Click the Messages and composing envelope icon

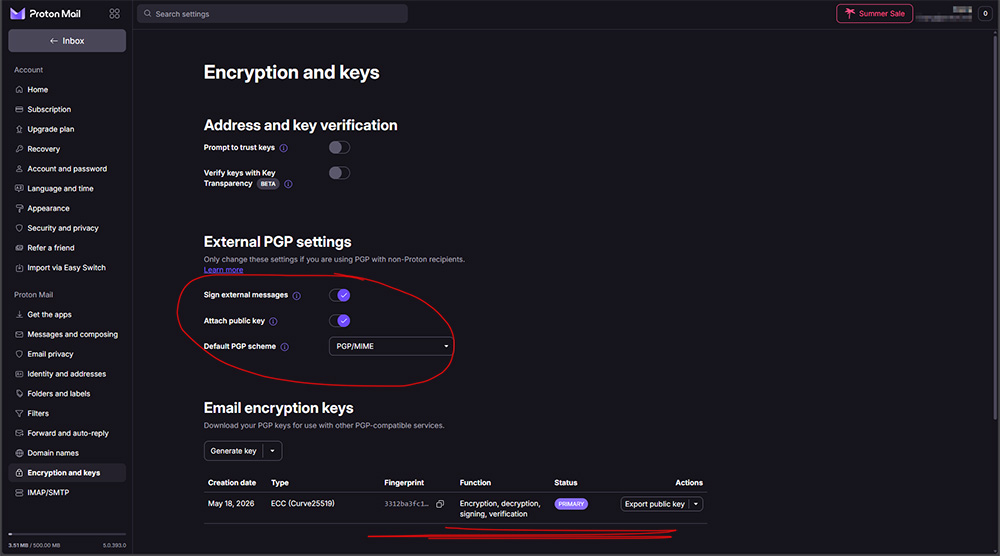19,334
